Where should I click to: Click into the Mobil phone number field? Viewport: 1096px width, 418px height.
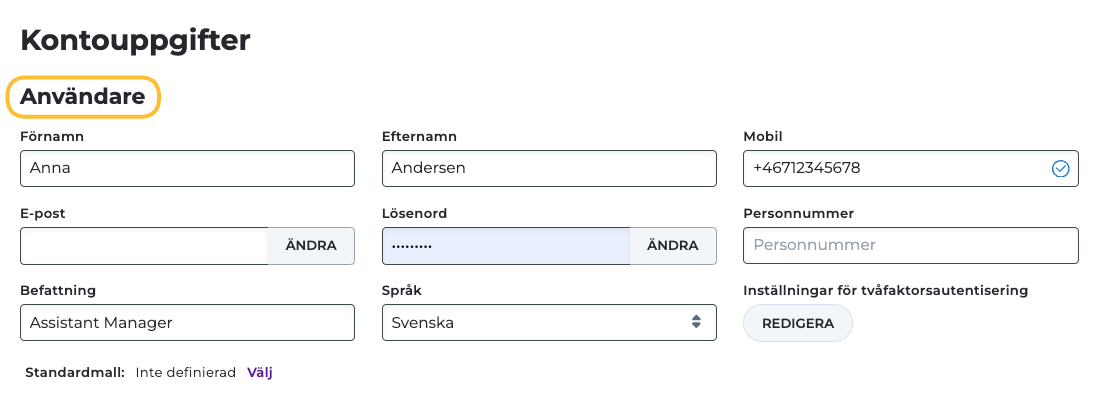(x=895, y=168)
